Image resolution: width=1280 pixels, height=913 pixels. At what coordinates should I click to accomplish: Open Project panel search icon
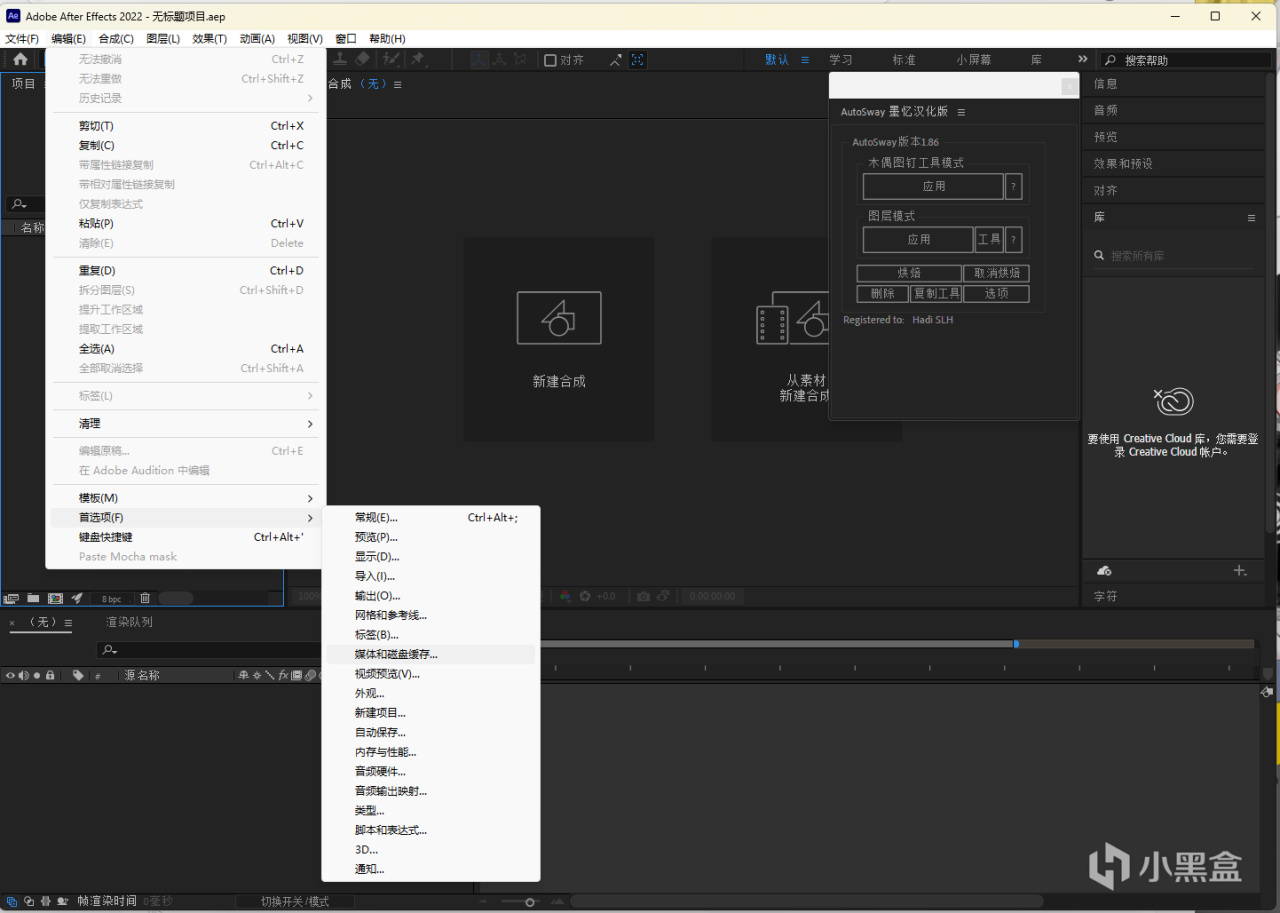pyautogui.click(x=18, y=204)
